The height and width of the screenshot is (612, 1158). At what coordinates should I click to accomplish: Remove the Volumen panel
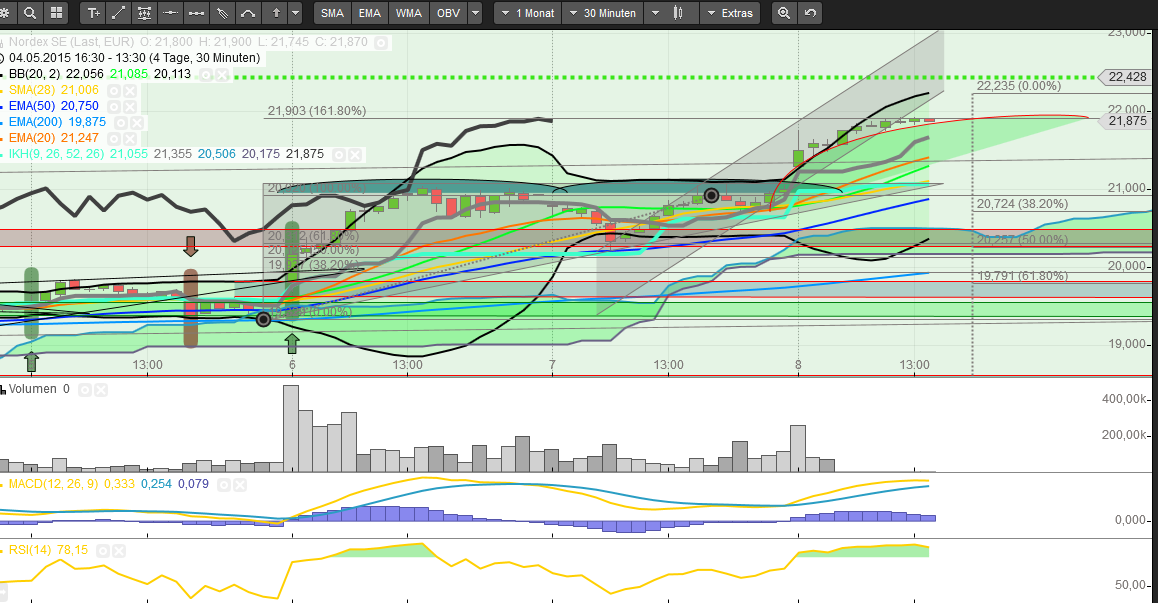(100, 390)
